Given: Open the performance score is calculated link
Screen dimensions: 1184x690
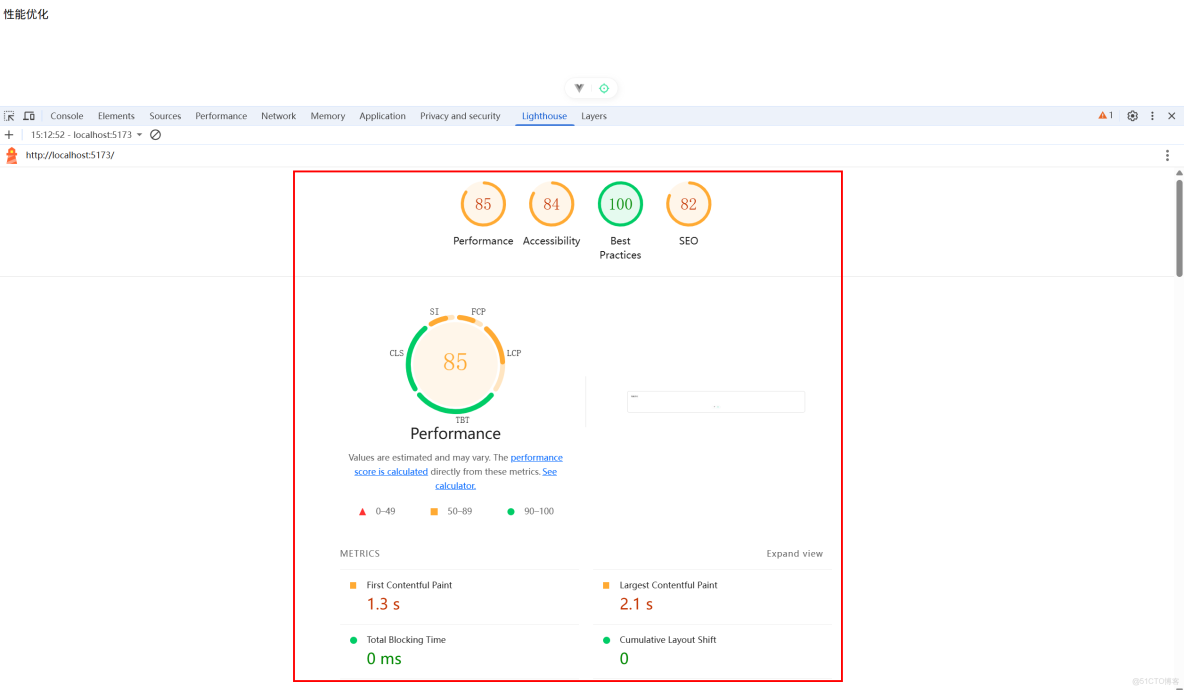Looking at the screenshot, I should tap(537, 457).
